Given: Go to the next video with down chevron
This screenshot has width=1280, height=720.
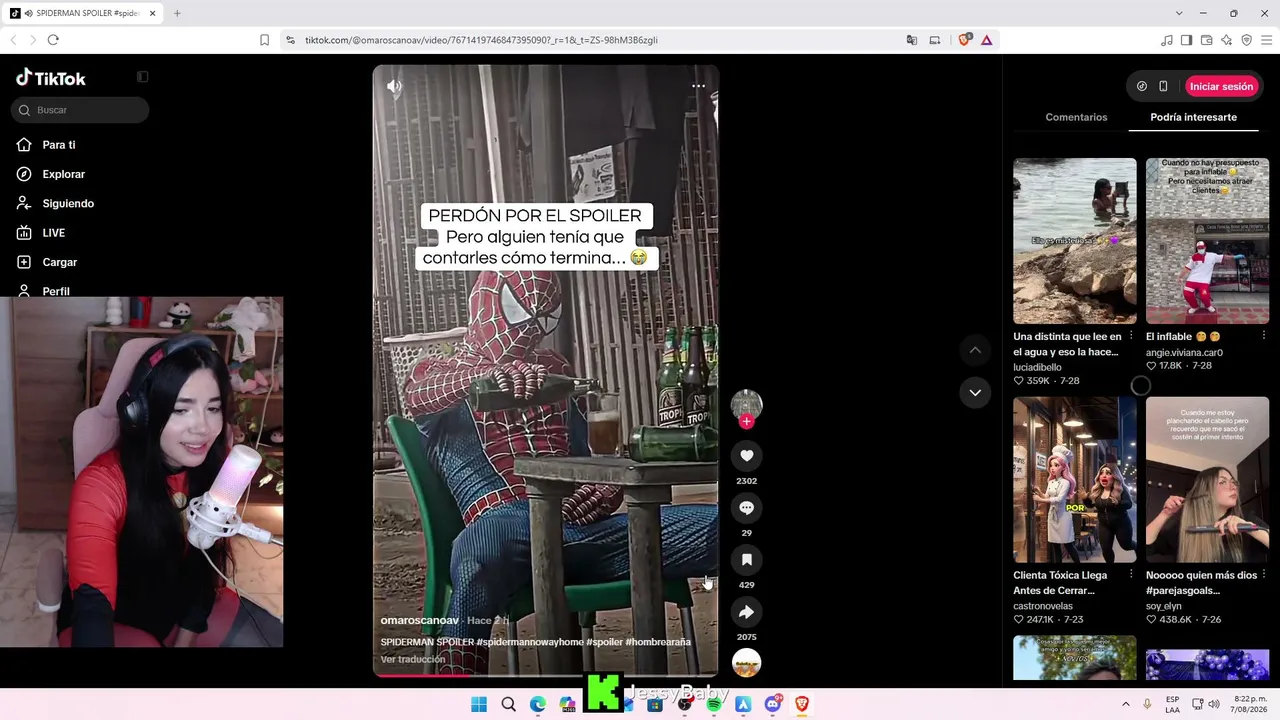Looking at the screenshot, I should point(975,393).
